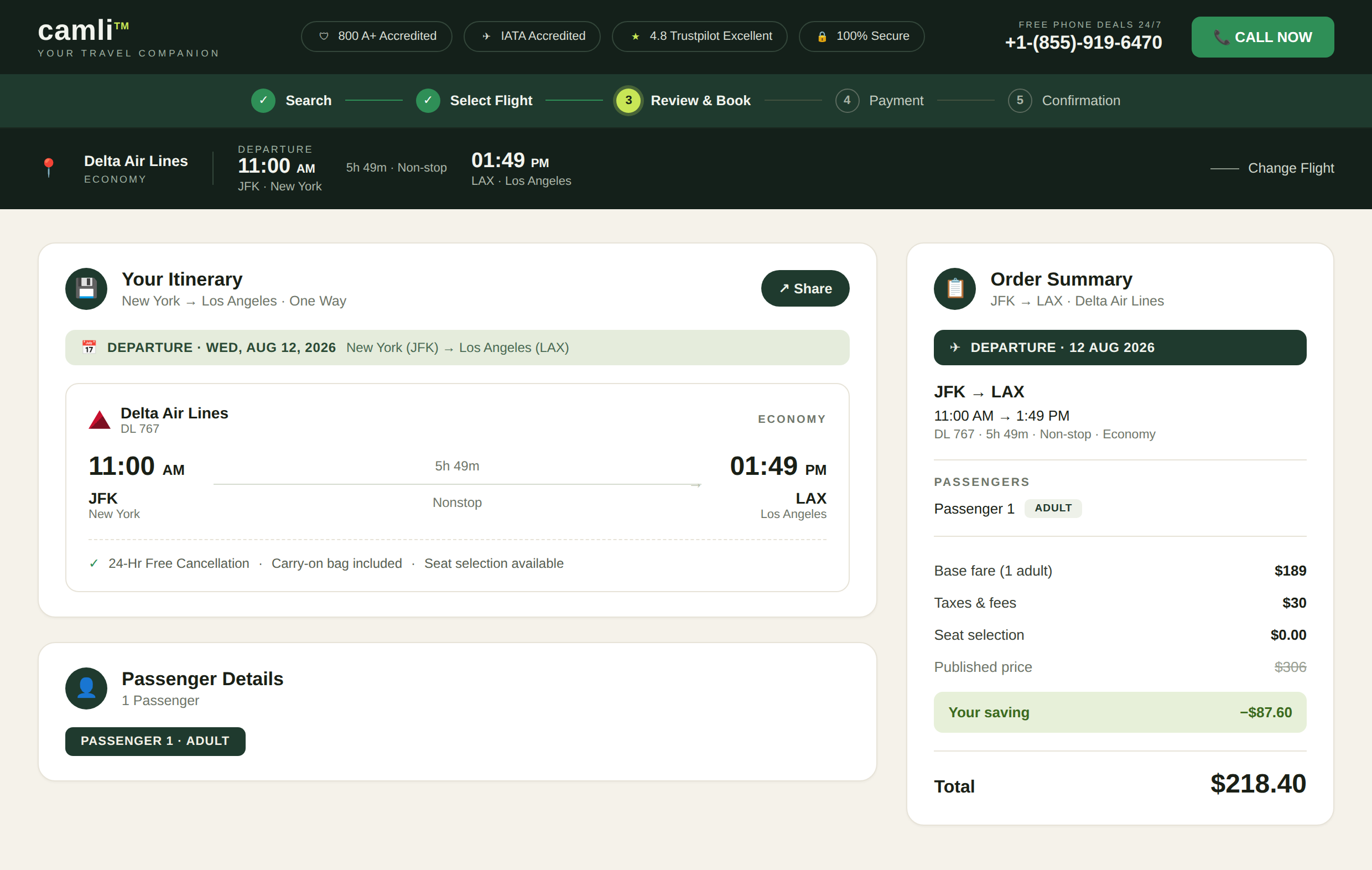The width and height of the screenshot is (1372, 870).
Task: Click the JFK → LAX heading in Order Summary
Action: tap(979, 392)
